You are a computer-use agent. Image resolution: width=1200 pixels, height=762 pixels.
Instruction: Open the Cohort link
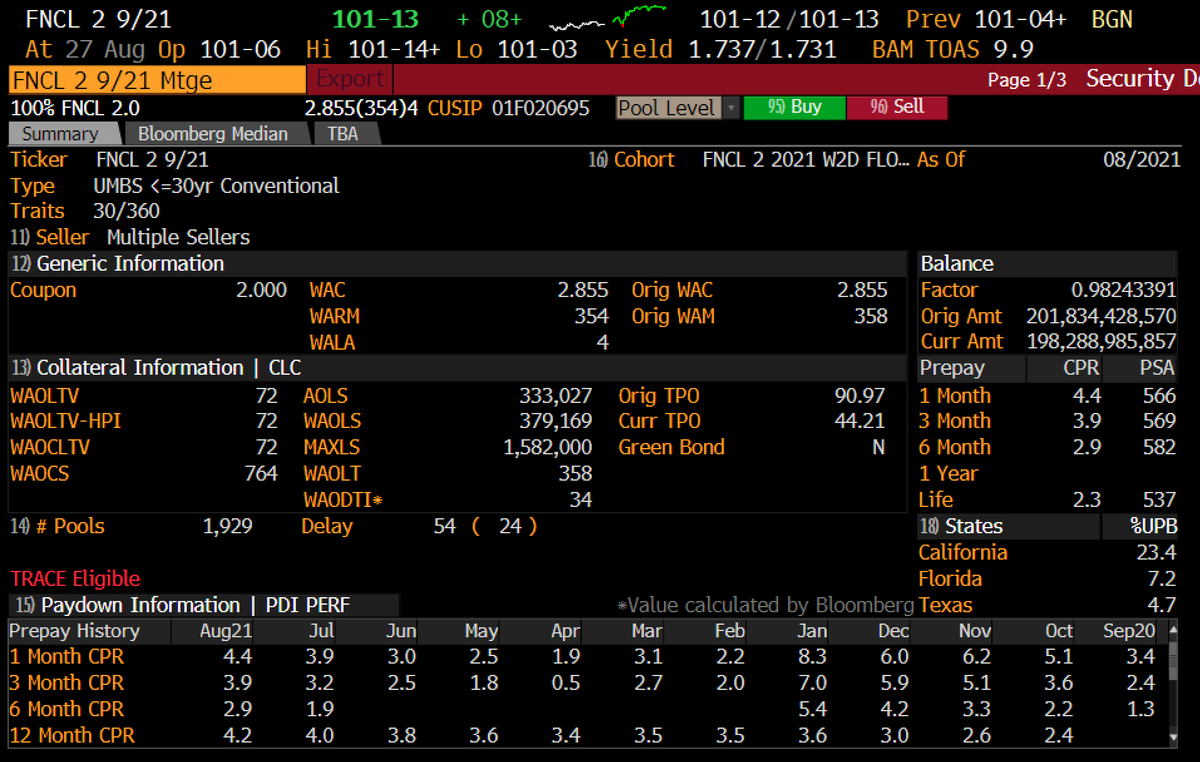click(x=632, y=160)
